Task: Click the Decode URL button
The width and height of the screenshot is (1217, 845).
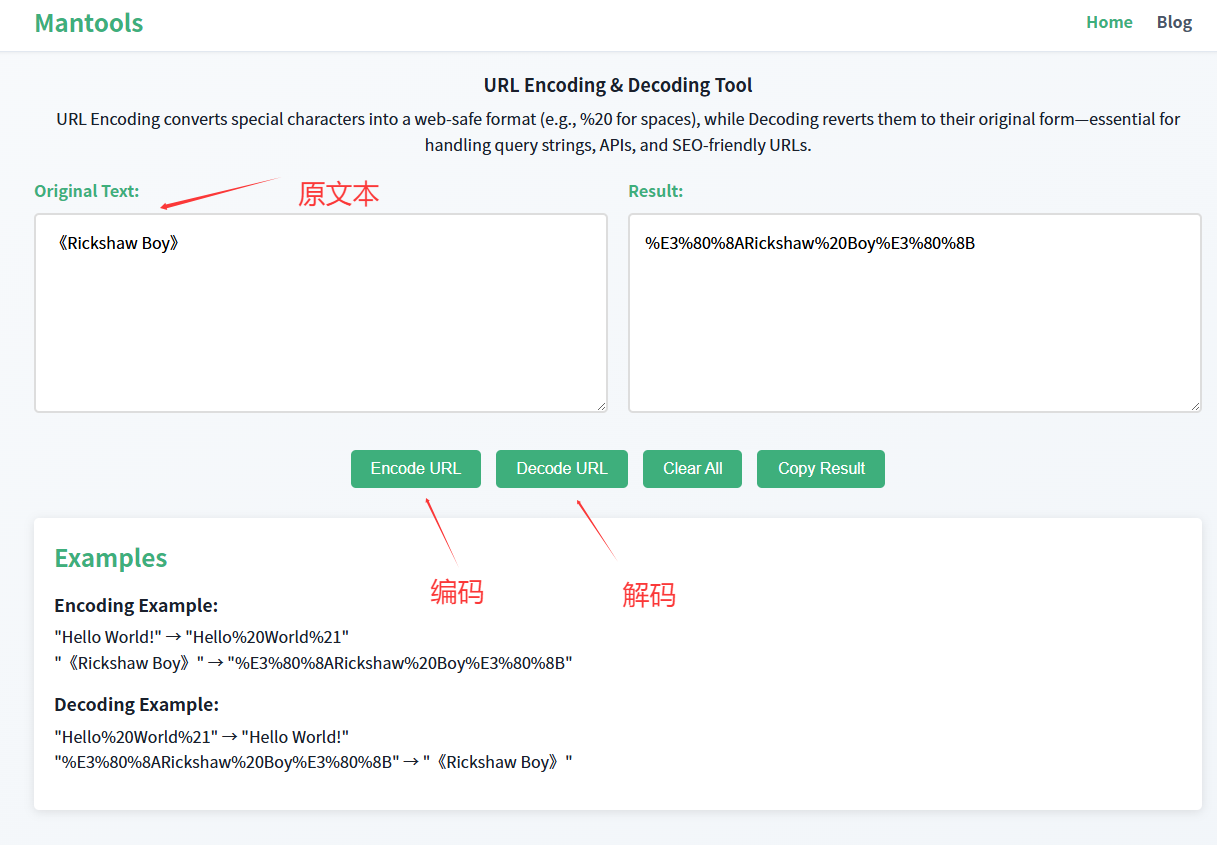Action: (x=561, y=468)
